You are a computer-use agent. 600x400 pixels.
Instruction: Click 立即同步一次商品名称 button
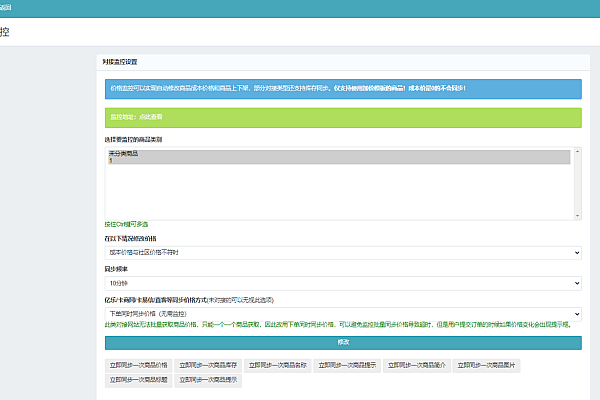(x=277, y=365)
